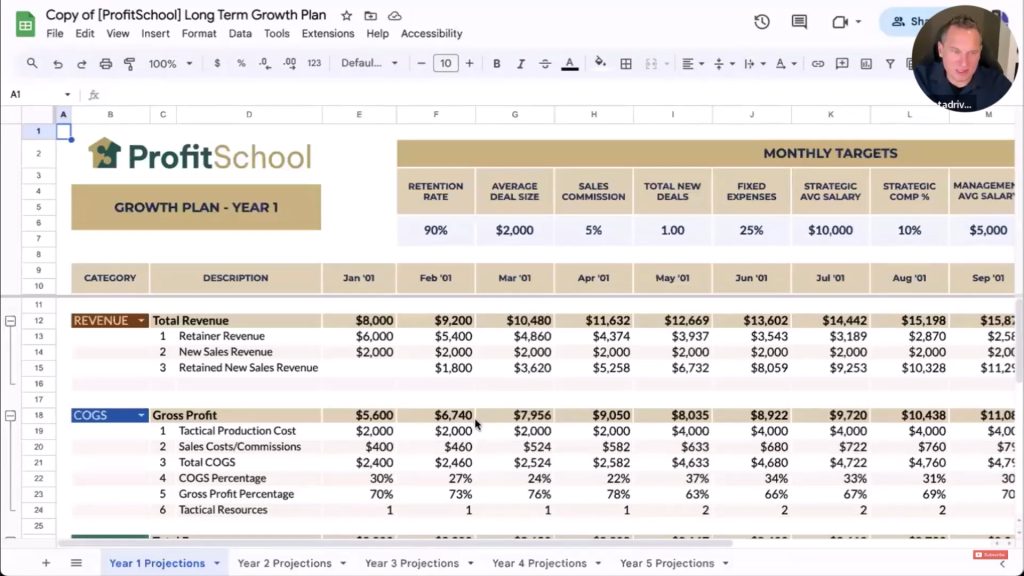
Task: Toggle bold formatting
Action: 496,63
